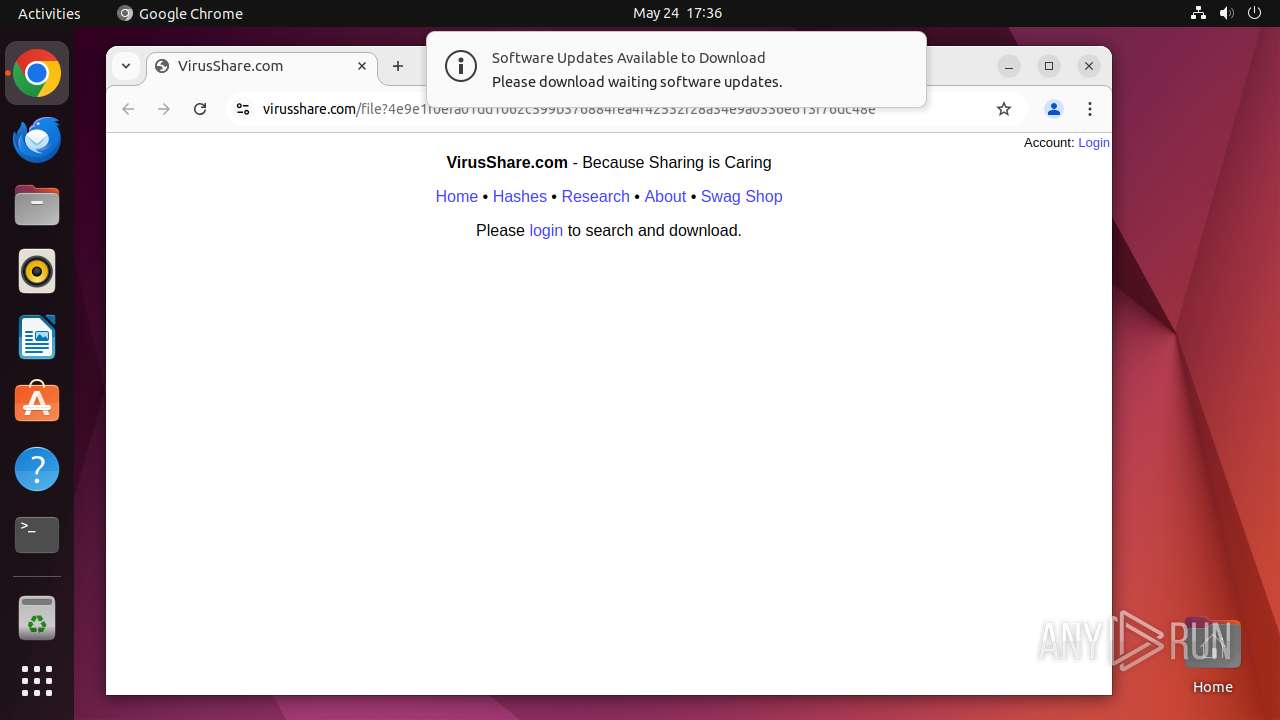
Task: Open the Google Chrome app menu
Action: pos(180,13)
